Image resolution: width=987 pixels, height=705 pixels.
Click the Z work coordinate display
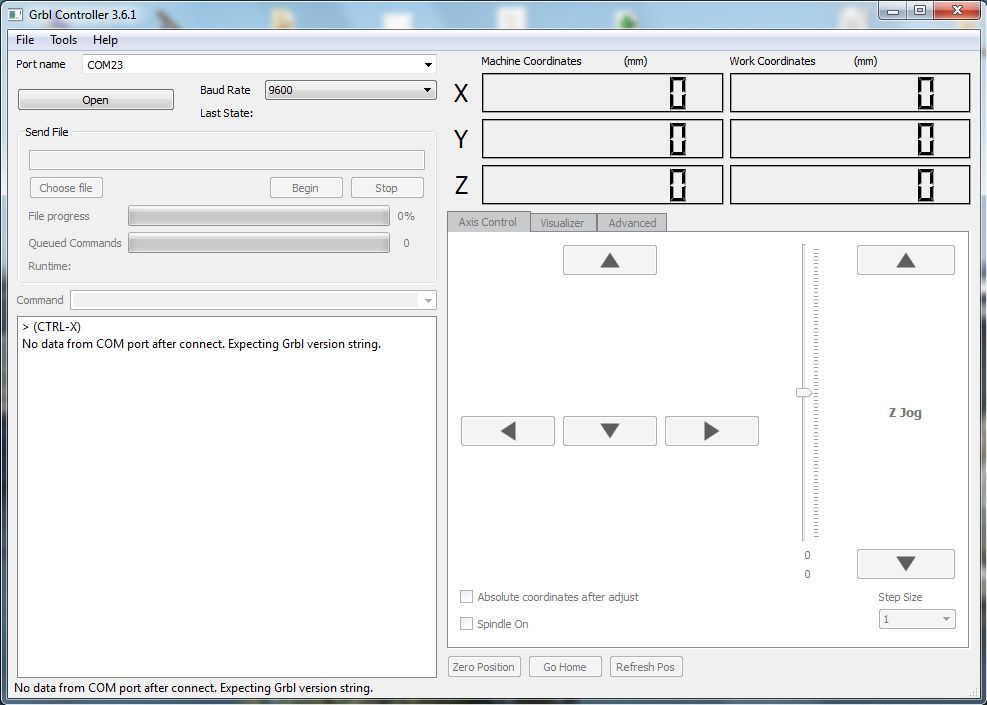pos(850,184)
